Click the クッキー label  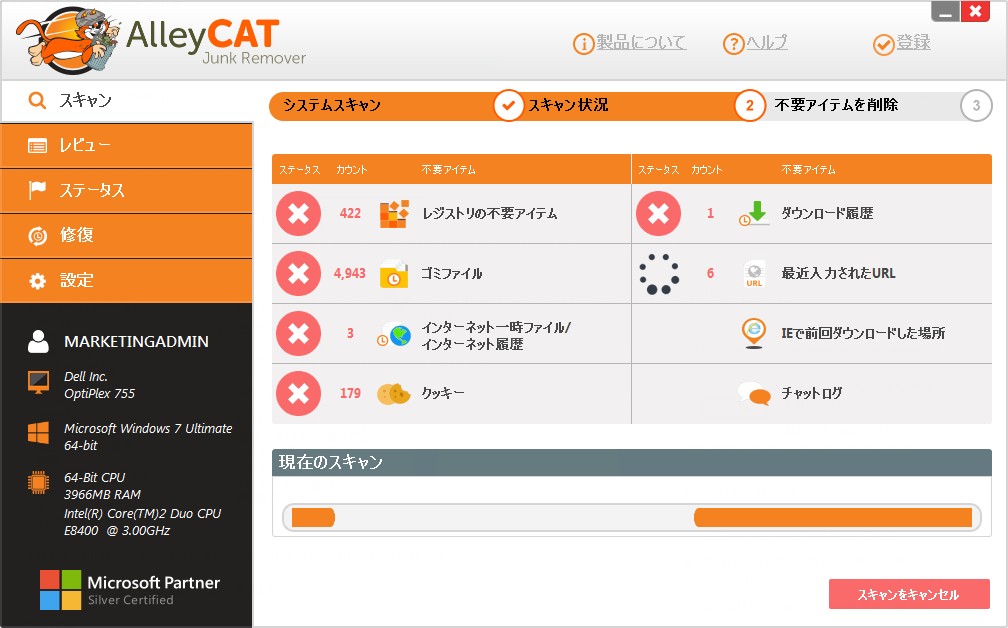tap(443, 393)
